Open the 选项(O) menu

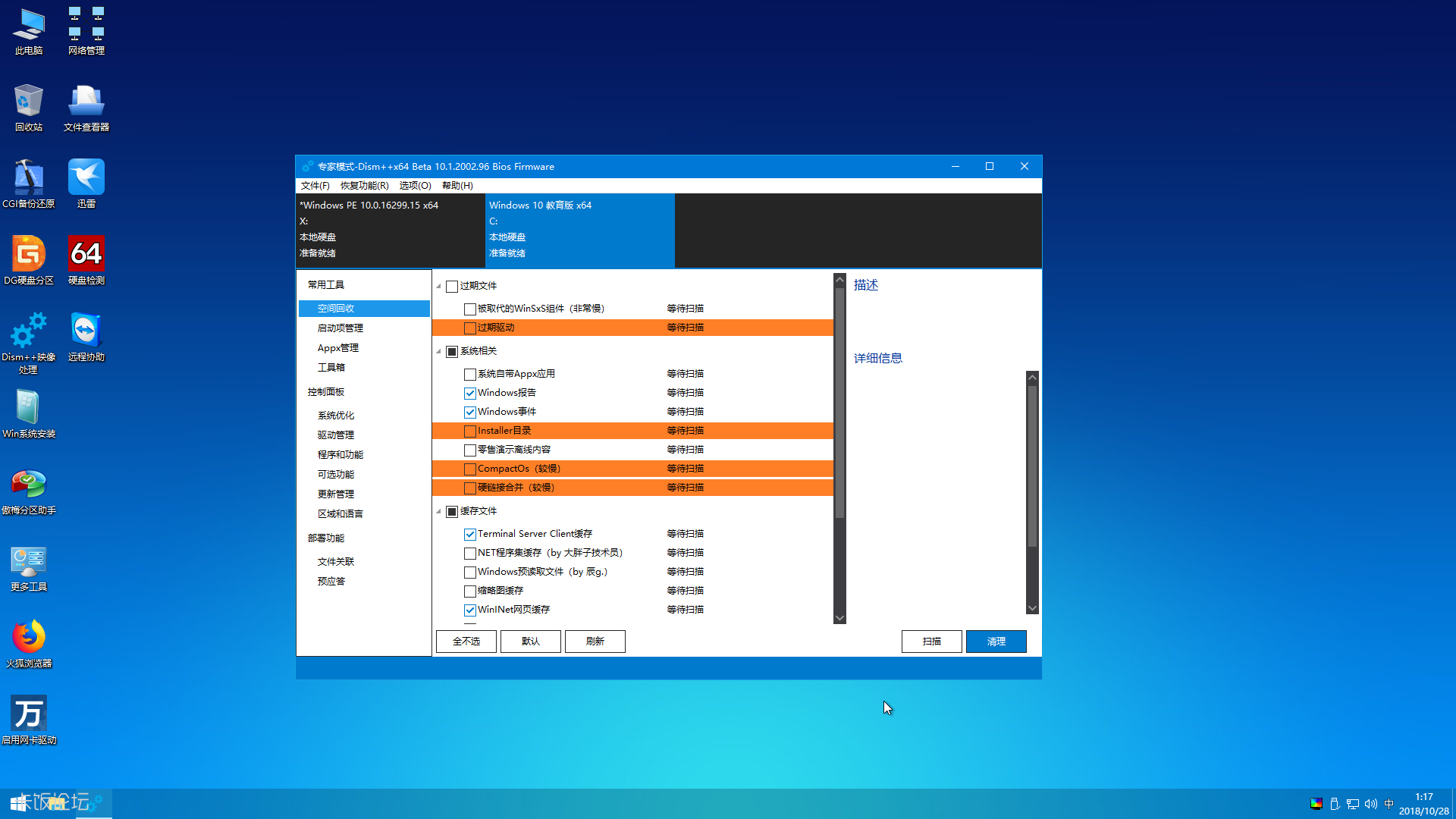(x=416, y=186)
